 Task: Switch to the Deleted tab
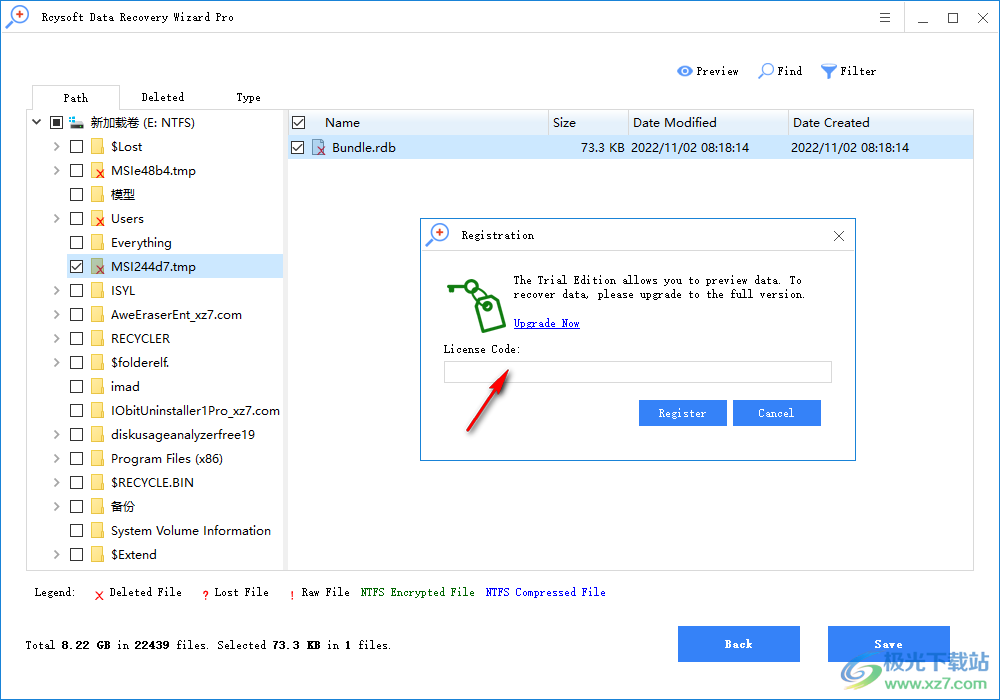click(163, 96)
